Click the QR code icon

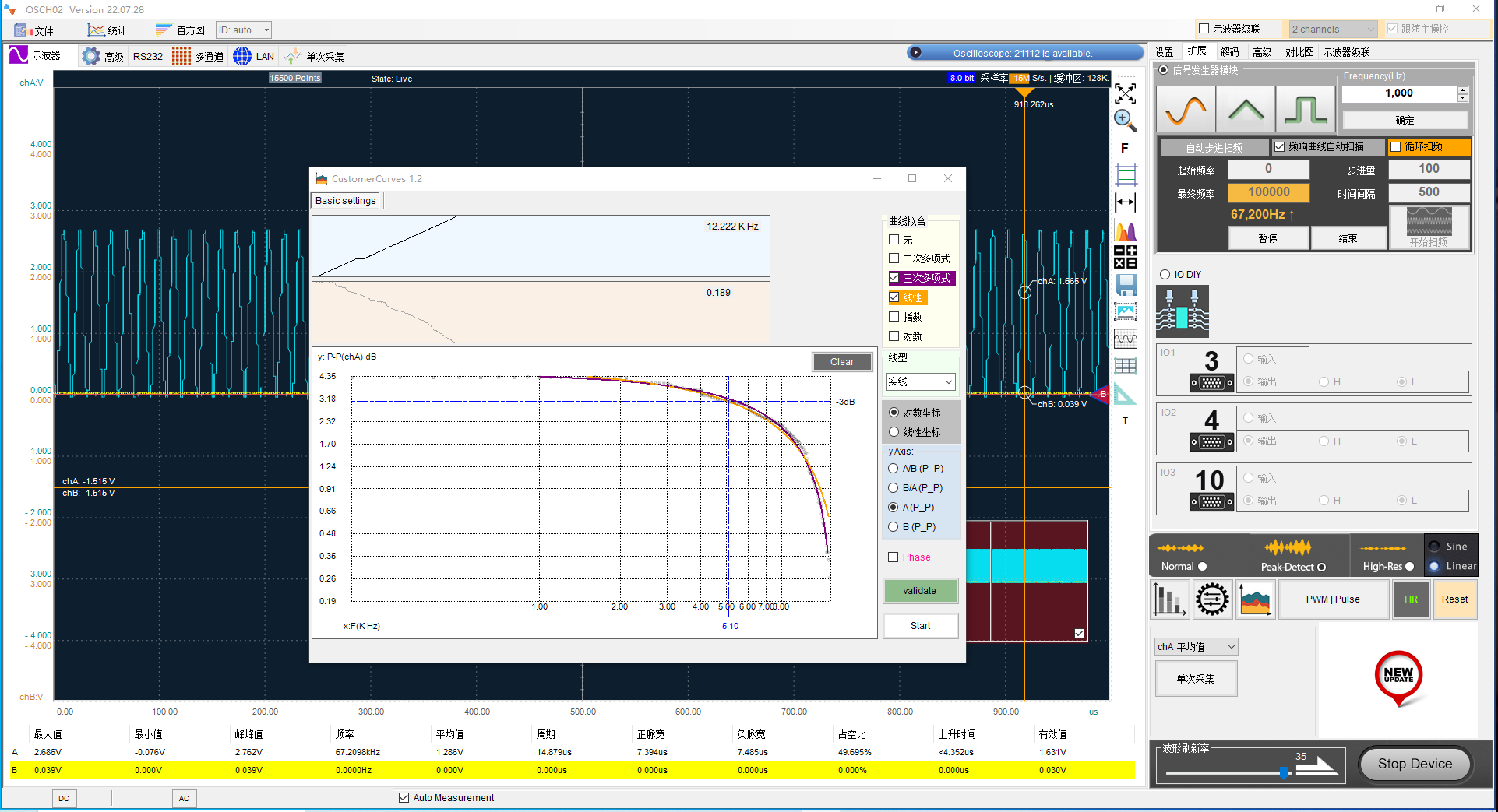(x=1125, y=257)
